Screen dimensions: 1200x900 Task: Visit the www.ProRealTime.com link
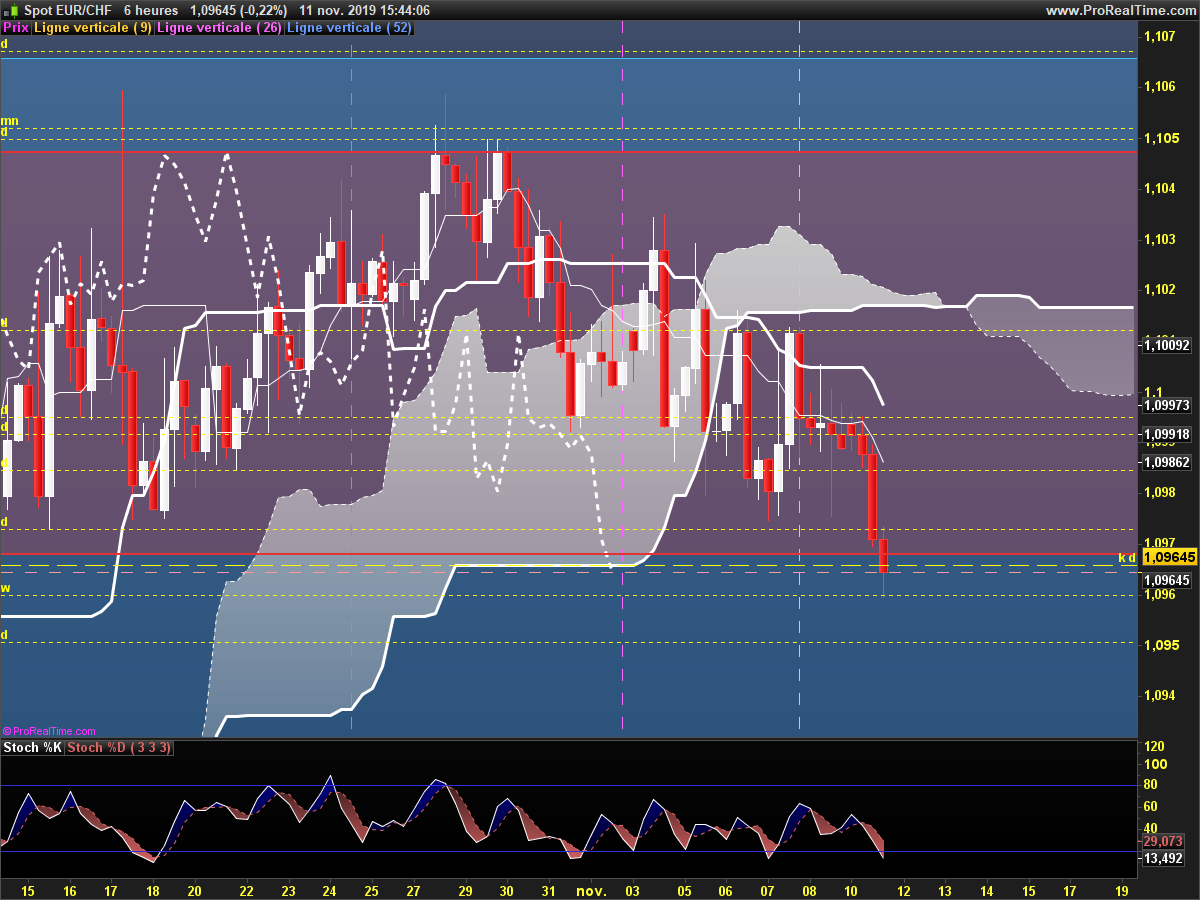[1120, 10]
